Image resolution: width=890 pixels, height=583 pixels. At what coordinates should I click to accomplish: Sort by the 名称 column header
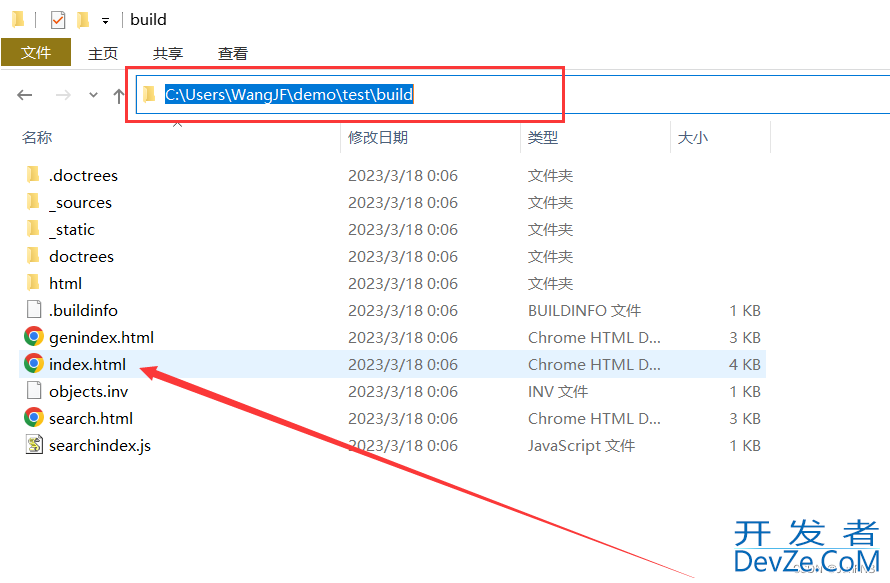[37, 137]
